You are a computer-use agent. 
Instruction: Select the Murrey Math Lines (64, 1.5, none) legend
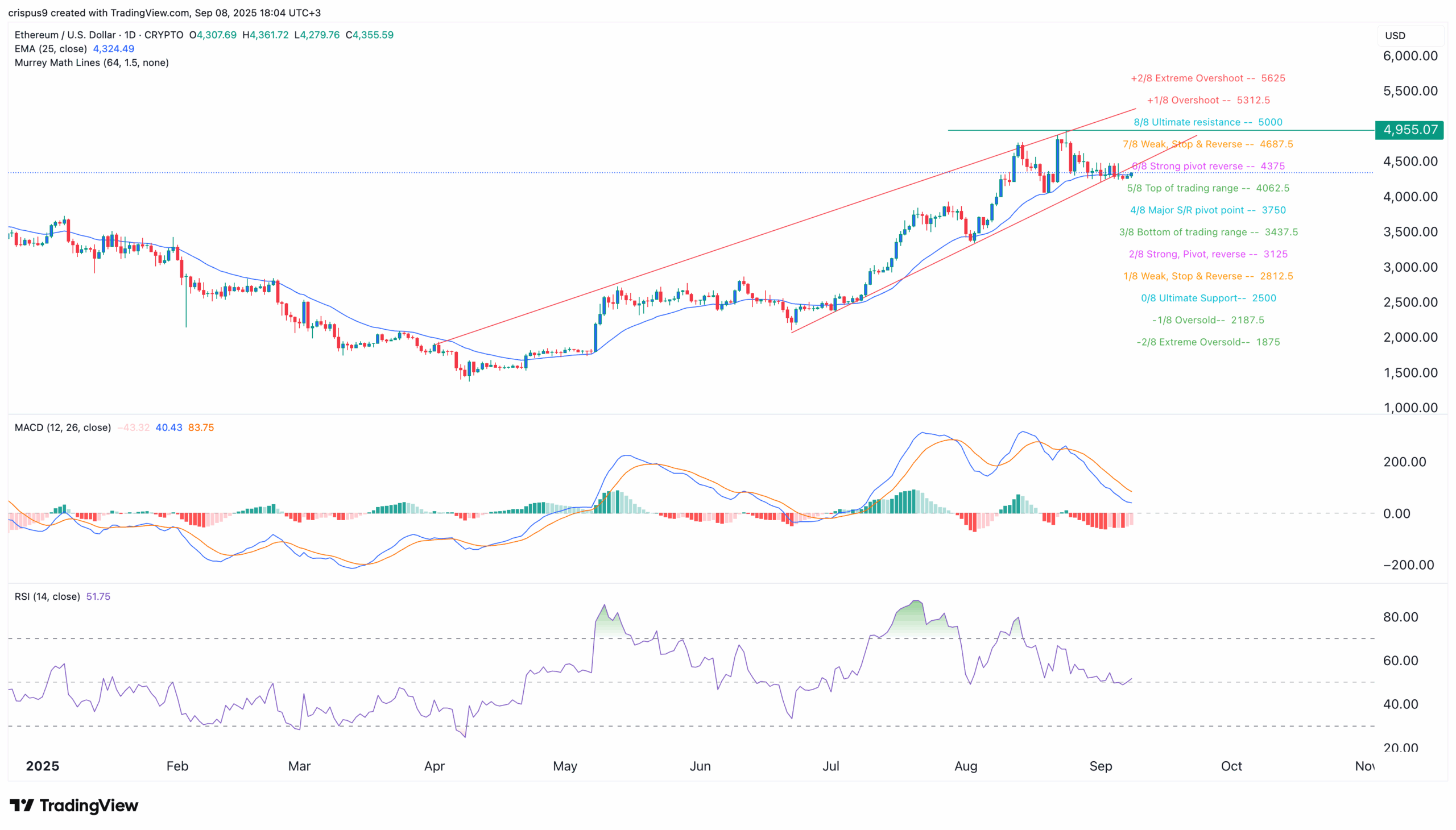click(91, 63)
